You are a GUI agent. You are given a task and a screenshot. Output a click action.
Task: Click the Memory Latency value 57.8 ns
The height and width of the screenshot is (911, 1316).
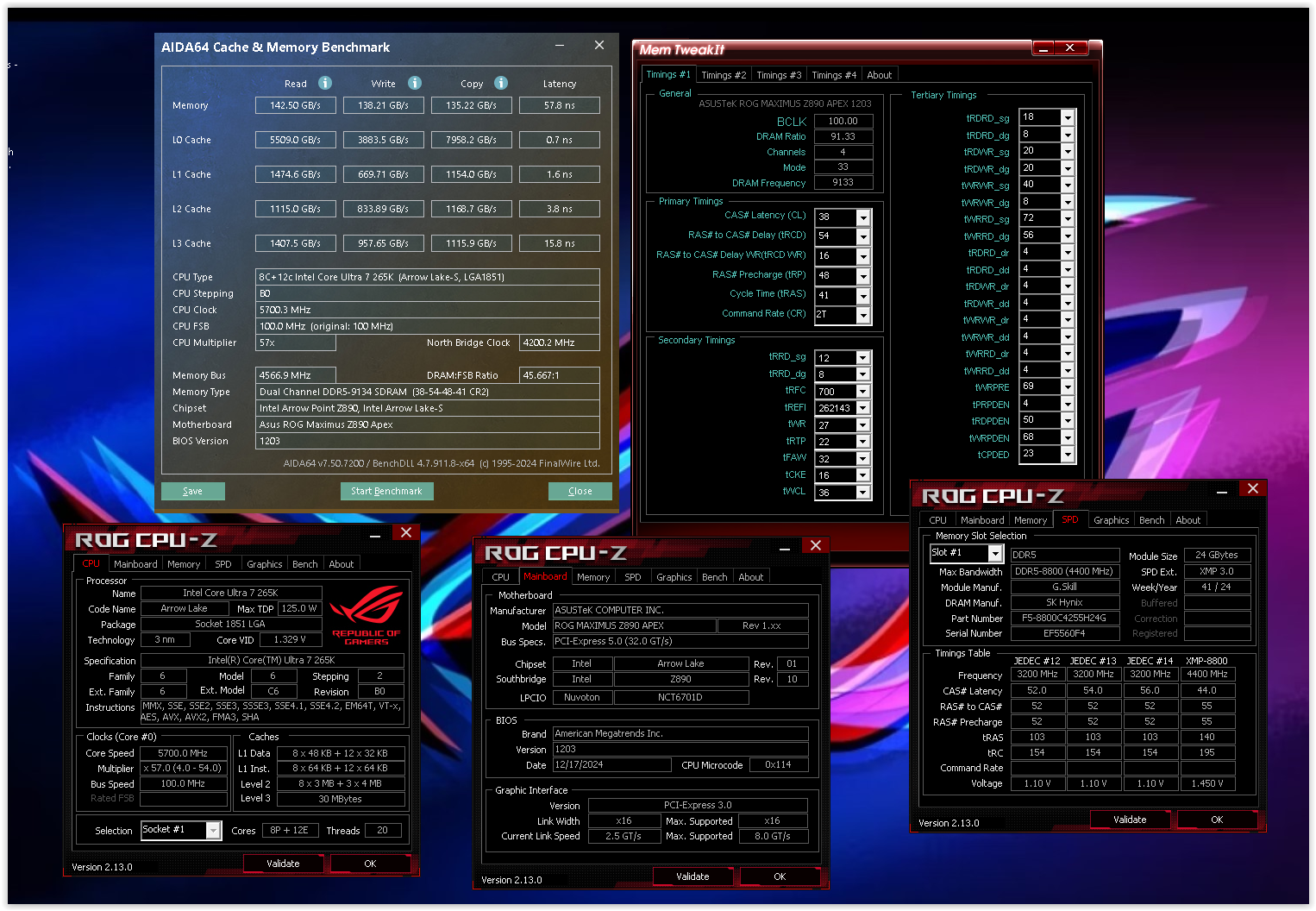click(x=559, y=105)
